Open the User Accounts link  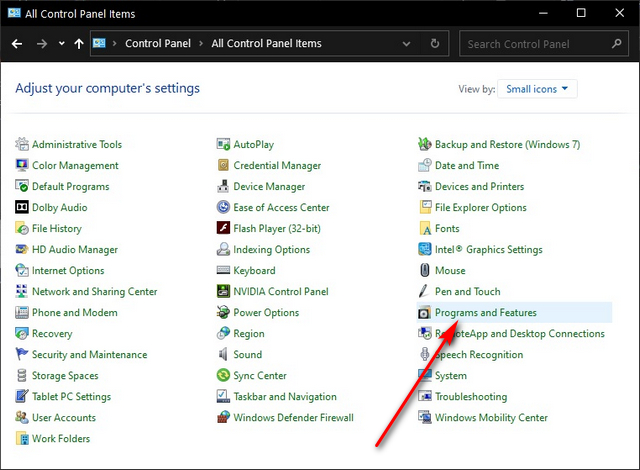click(x=64, y=418)
